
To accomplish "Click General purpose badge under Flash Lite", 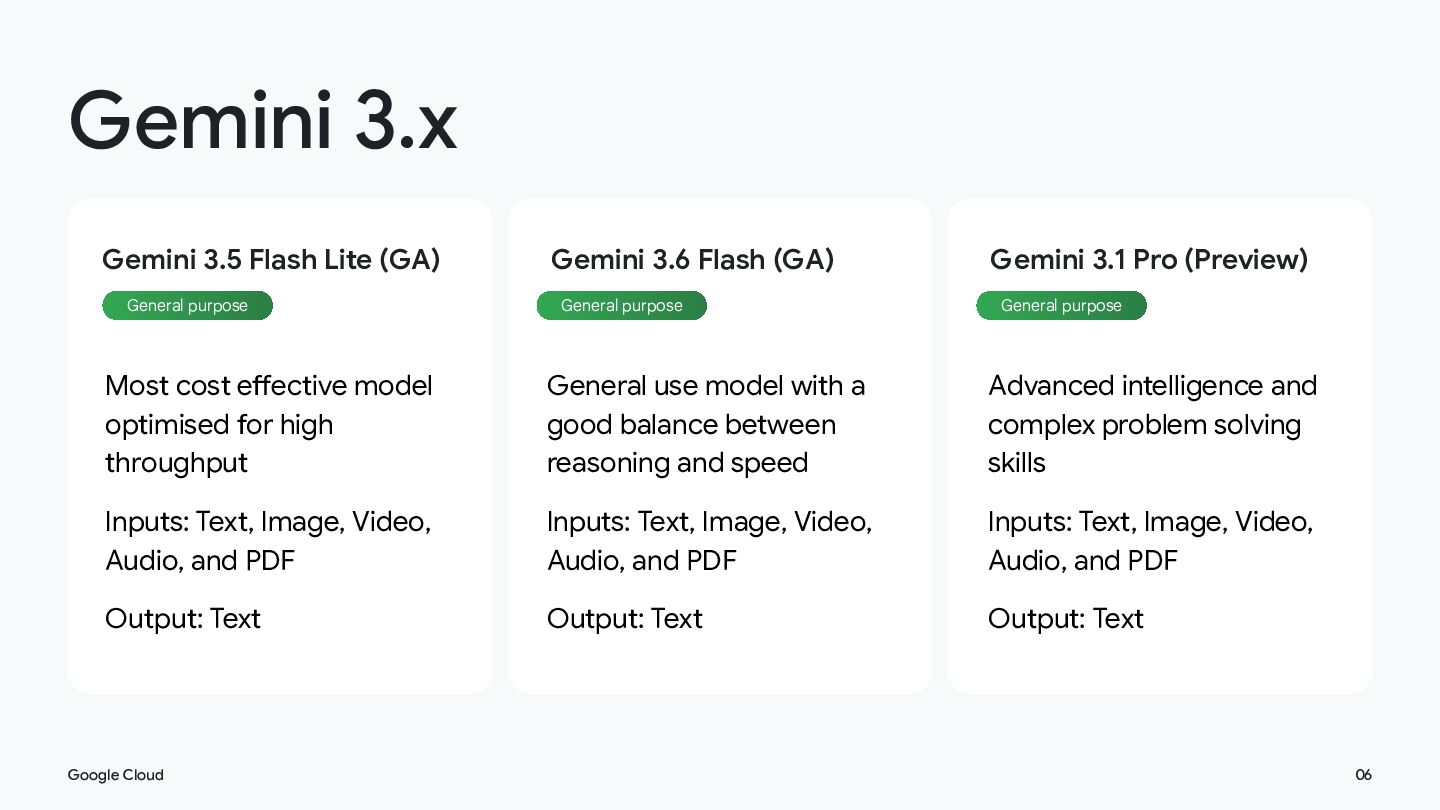I will coord(187,306).
